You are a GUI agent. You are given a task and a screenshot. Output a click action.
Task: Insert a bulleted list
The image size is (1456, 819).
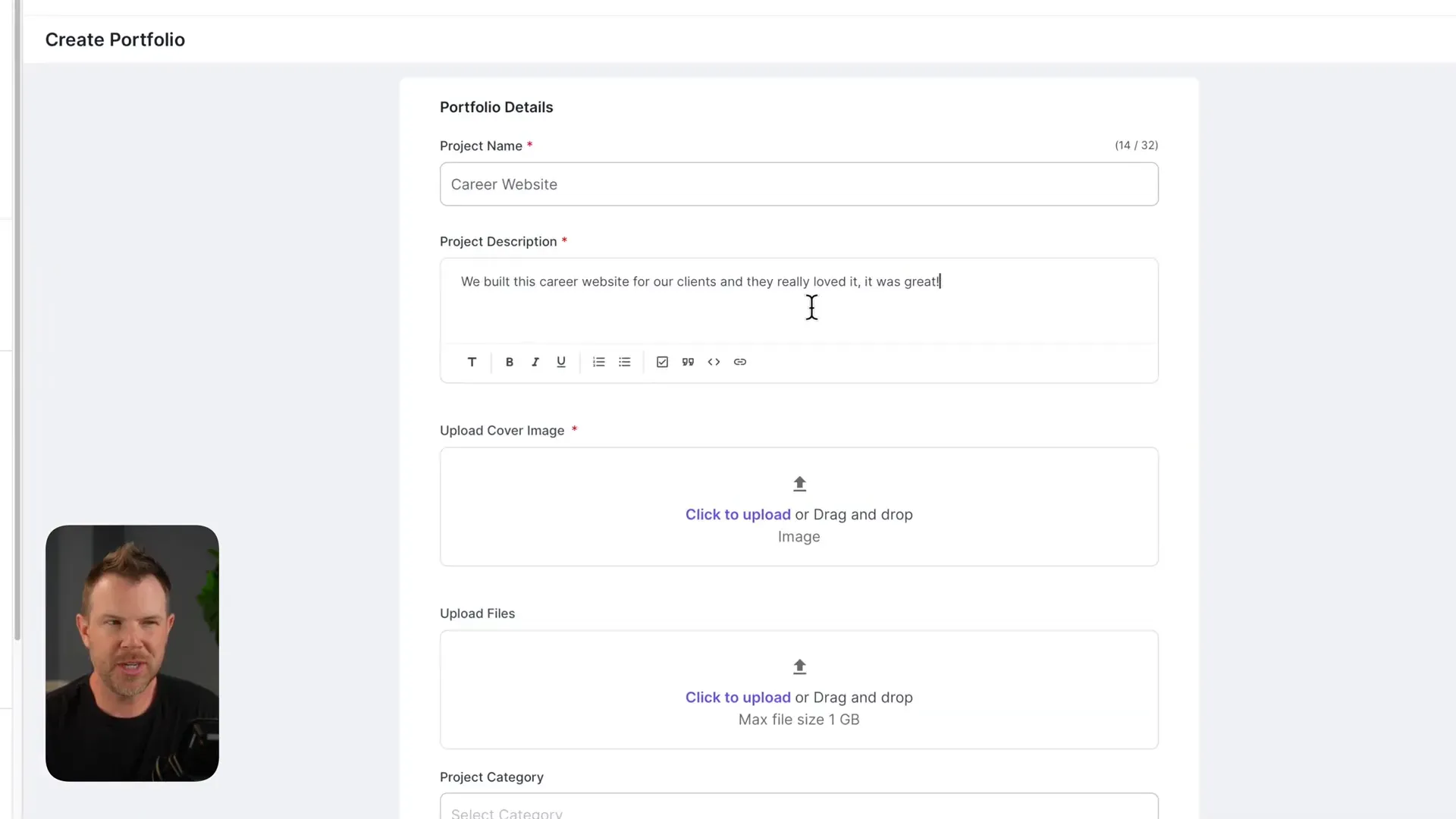click(625, 362)
